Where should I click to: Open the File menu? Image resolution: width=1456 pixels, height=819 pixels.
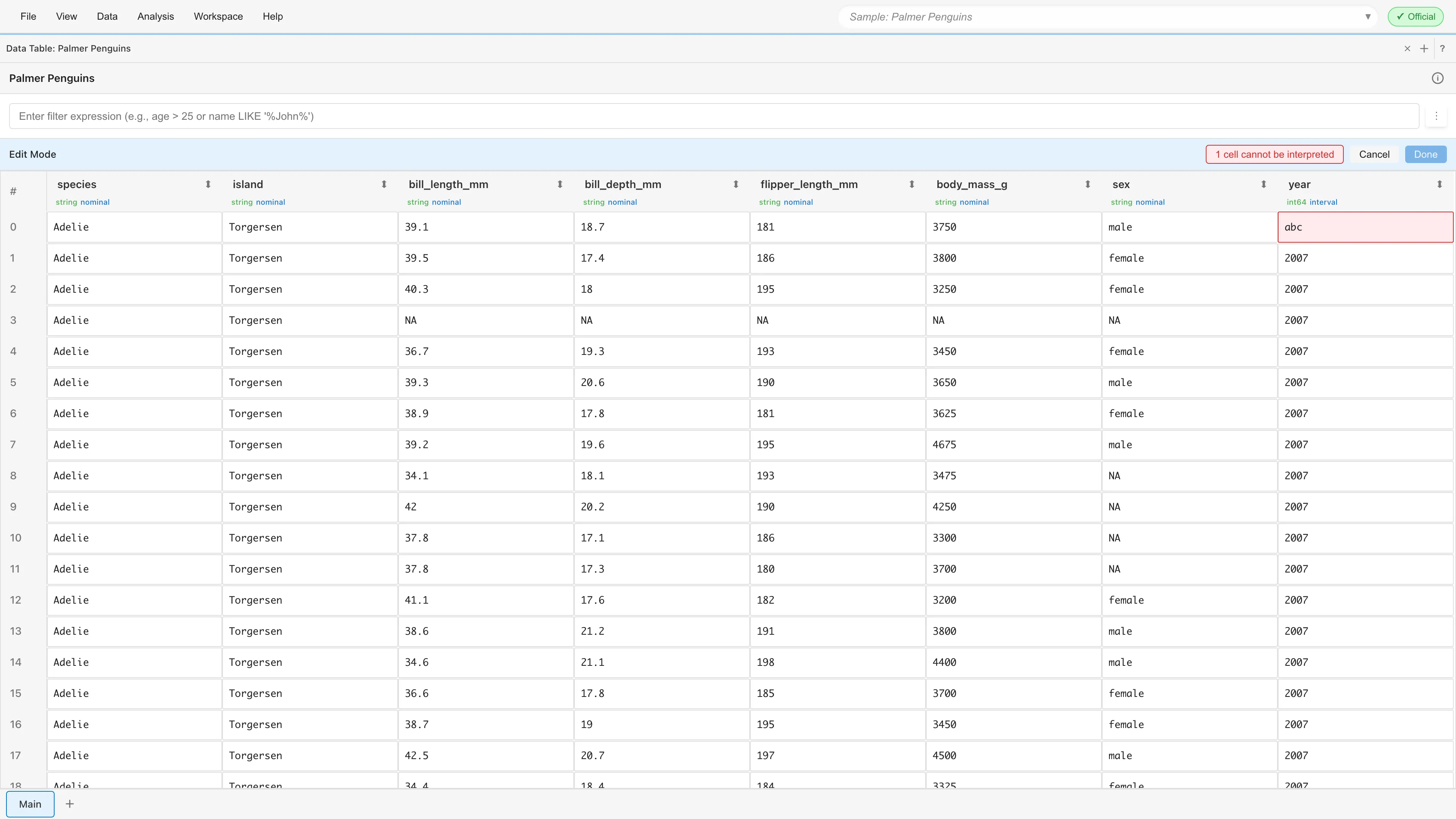28,16
